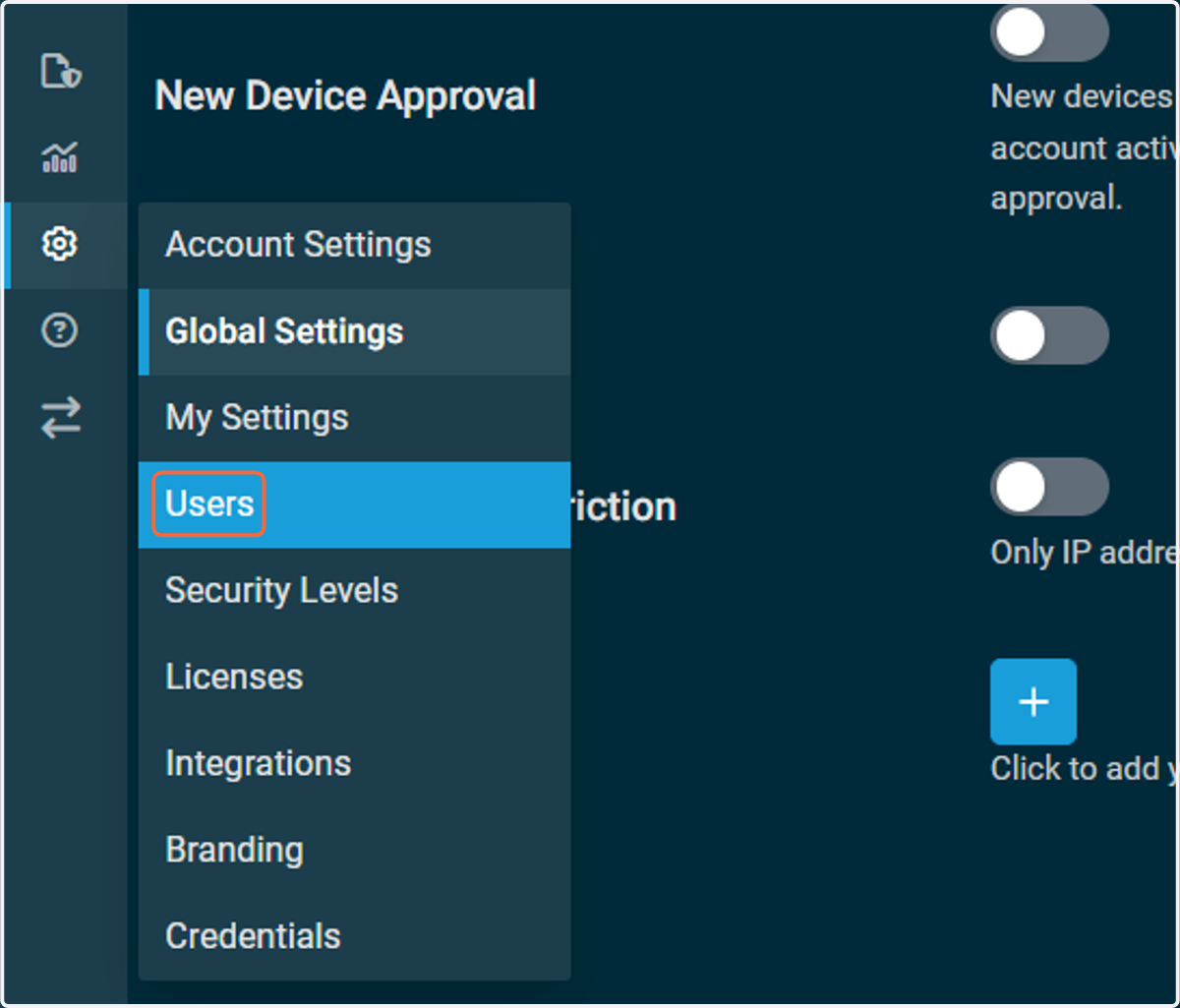The image size is (1180, 1008).
Task: Open Security Levels menu item
Action: [355, 591]
